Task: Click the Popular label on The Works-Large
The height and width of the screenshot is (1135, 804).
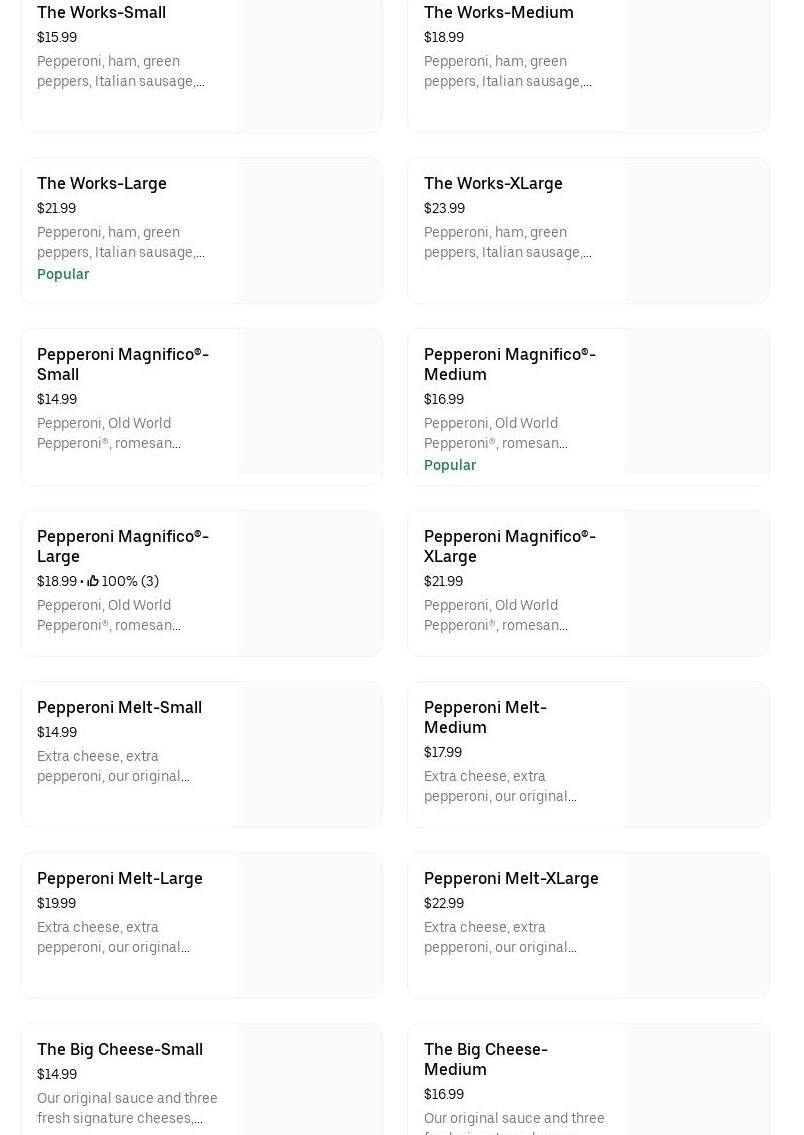Action: (x=63, y=274)
